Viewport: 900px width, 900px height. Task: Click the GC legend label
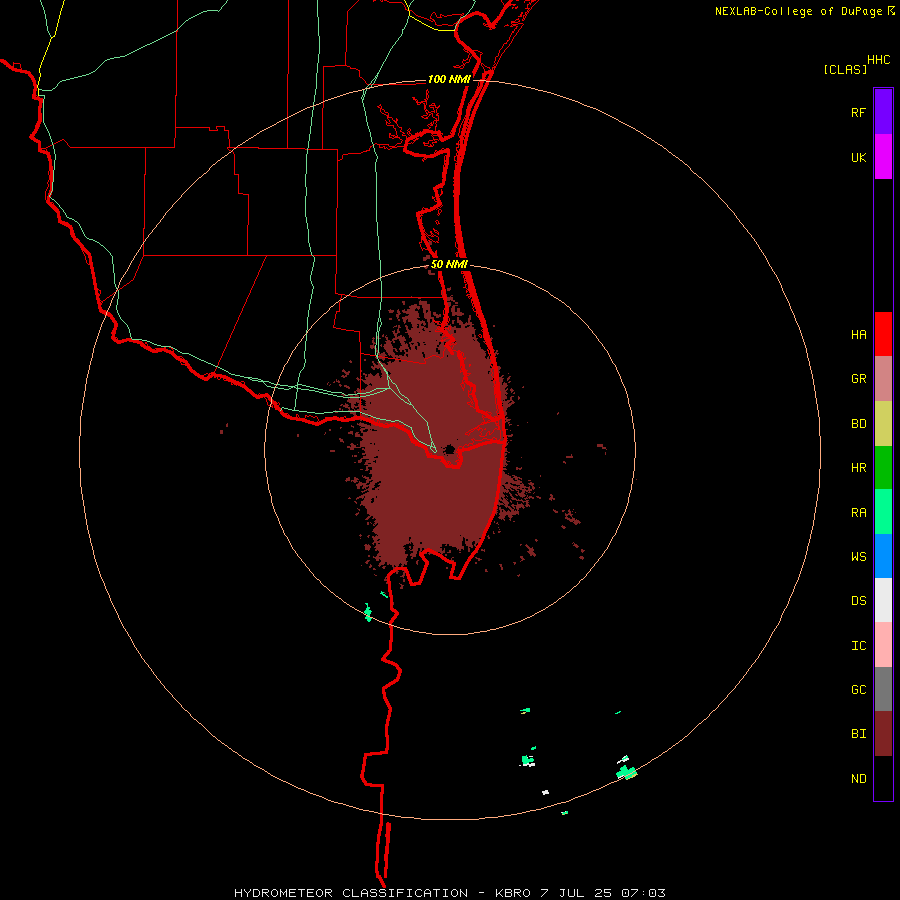(x=859, y=690)
